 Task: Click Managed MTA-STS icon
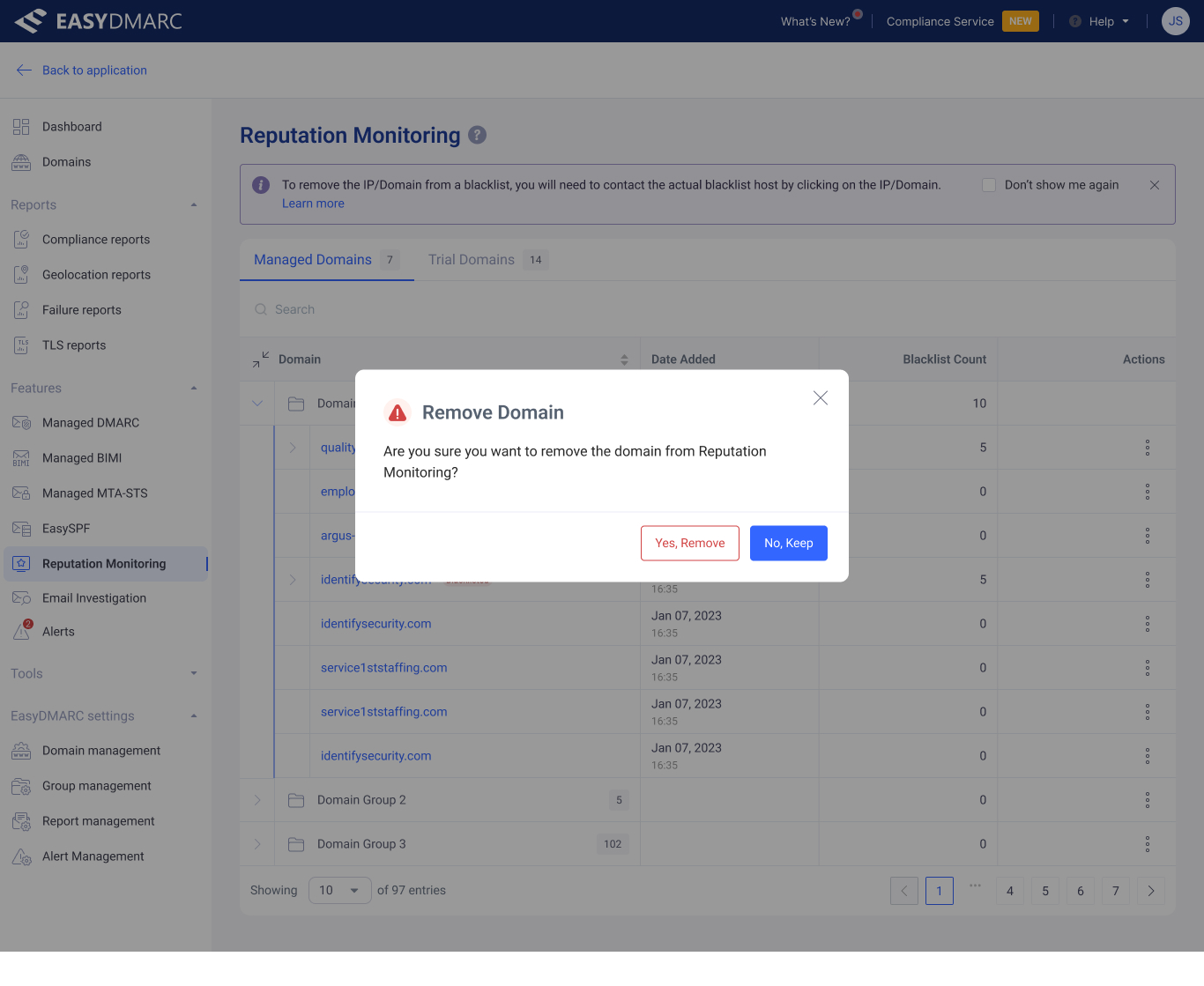(x=21, y=493)
